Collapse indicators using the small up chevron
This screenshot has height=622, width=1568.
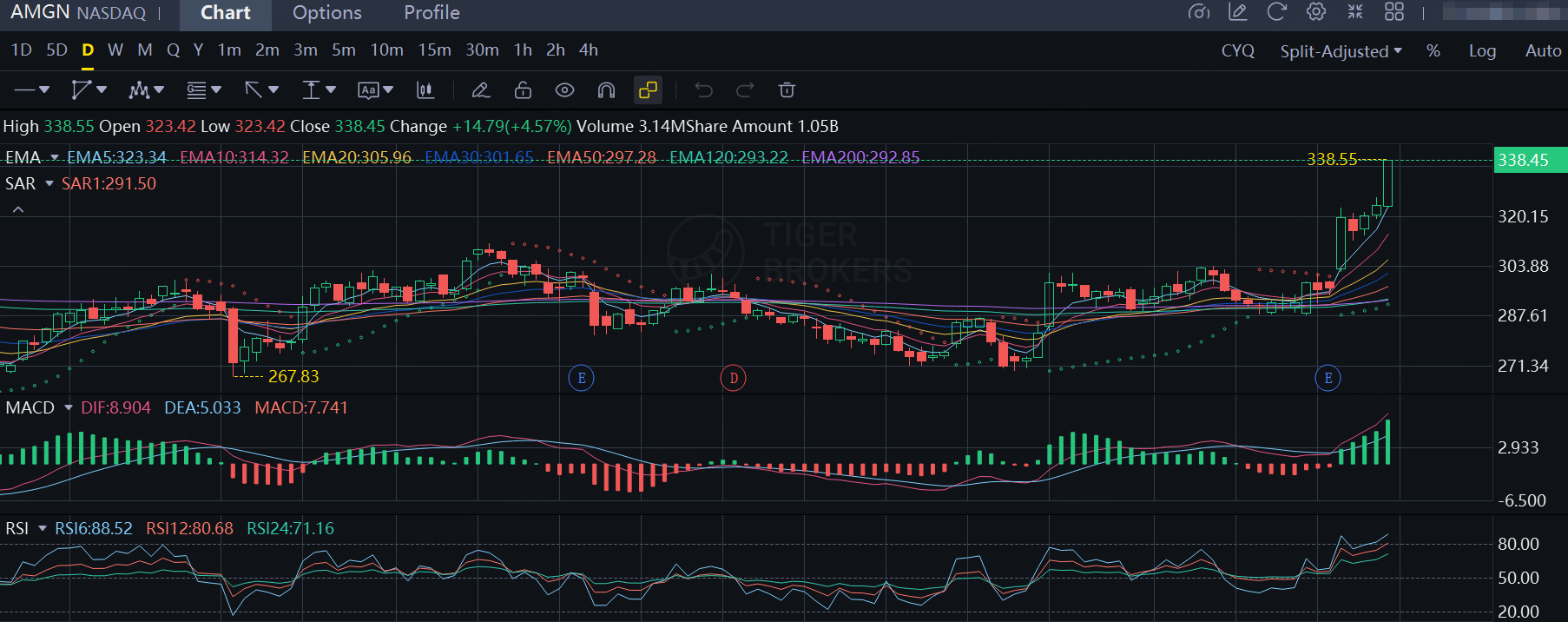pos(18,209)
